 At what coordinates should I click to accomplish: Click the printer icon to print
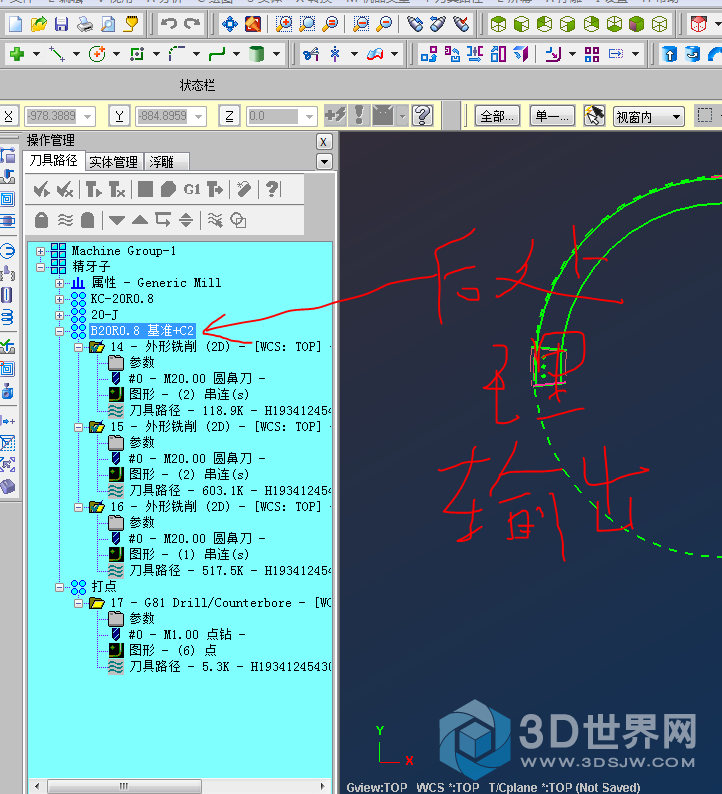85,24
